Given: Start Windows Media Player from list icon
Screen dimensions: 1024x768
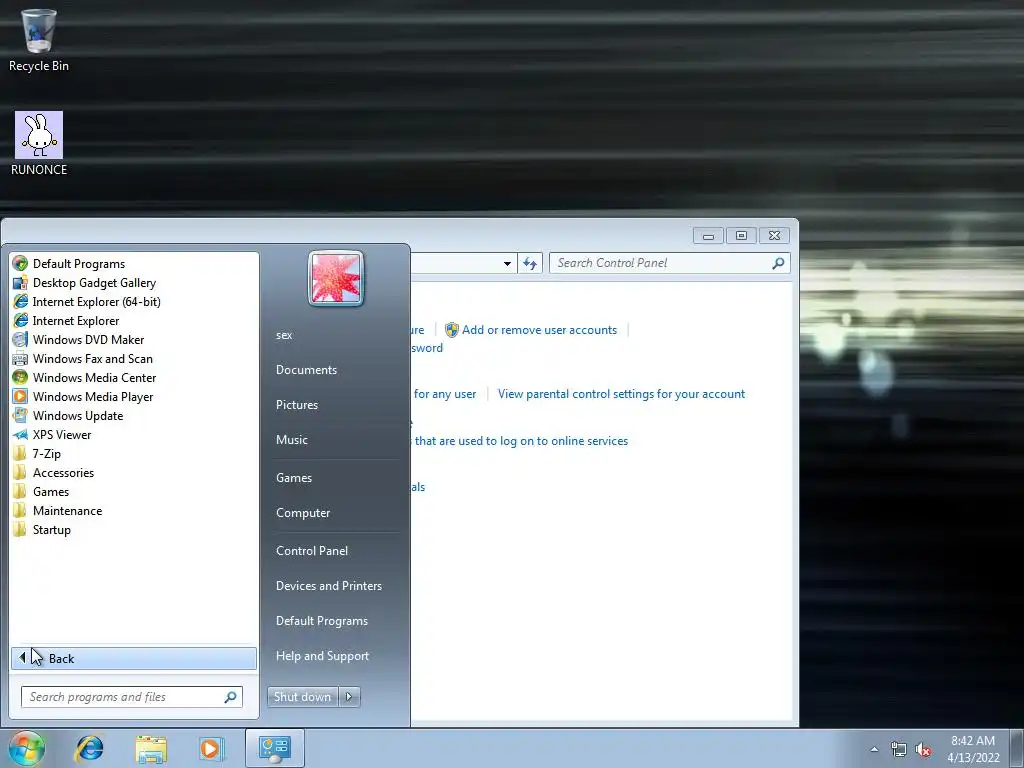Looking at the screenshot, I should [20, 396].
